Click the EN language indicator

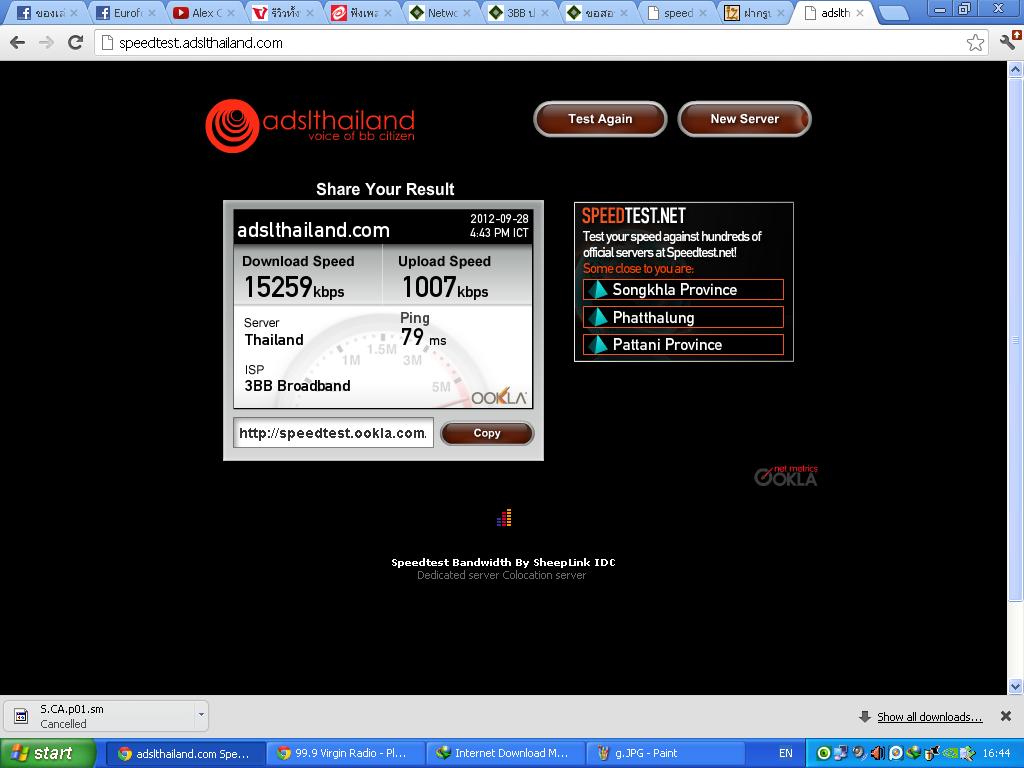point(786,754)
